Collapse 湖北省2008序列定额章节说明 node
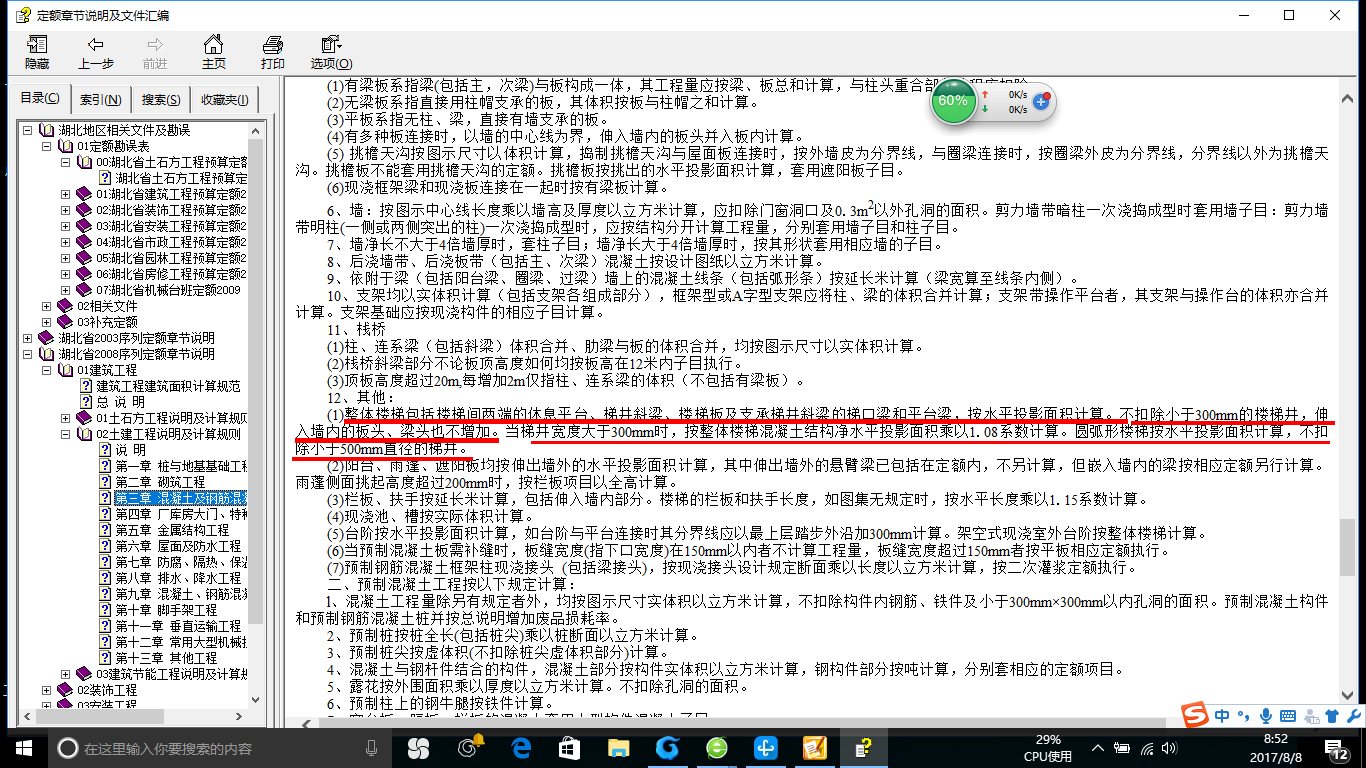The height and width of the screenshot is (768, 1366). pos(28,354)
